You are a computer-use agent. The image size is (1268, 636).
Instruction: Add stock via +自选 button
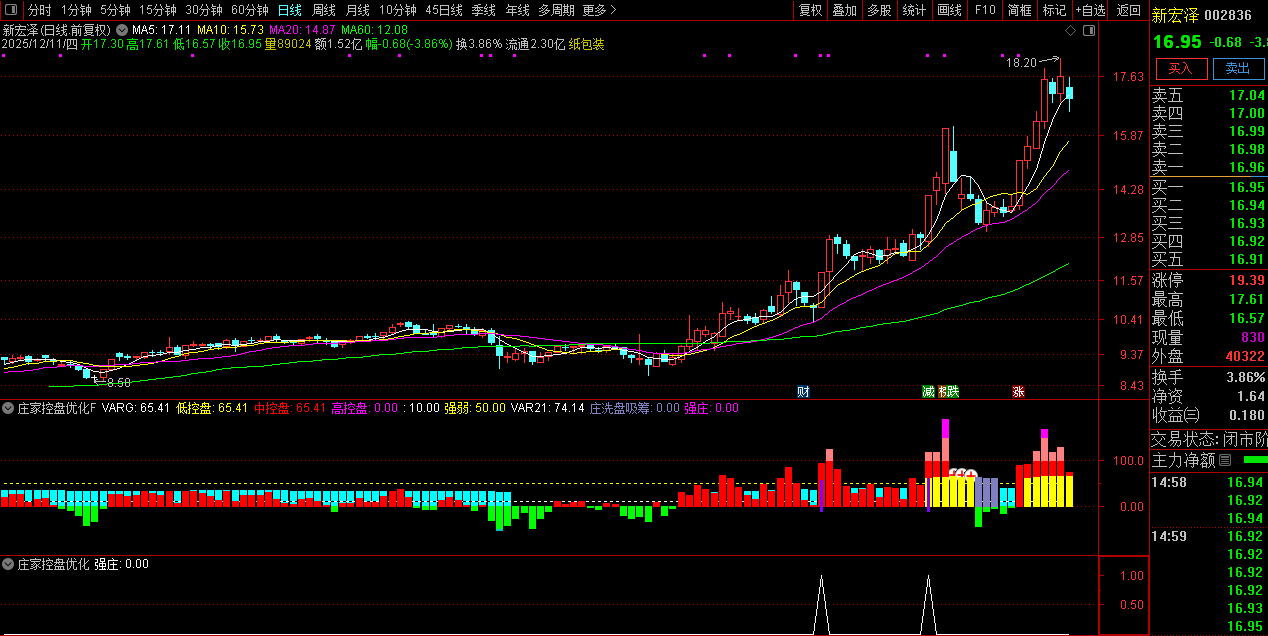(x=1090, y=10)
